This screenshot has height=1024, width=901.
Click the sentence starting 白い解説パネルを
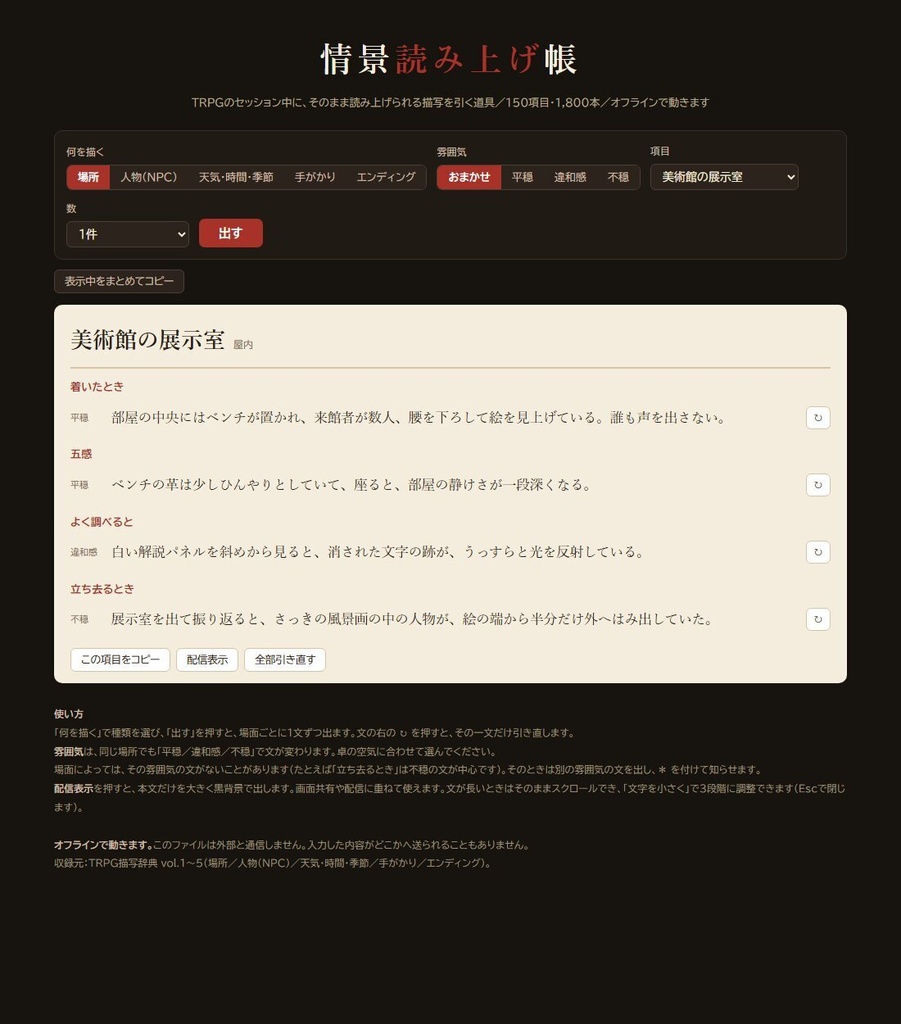tap(378, 552)
